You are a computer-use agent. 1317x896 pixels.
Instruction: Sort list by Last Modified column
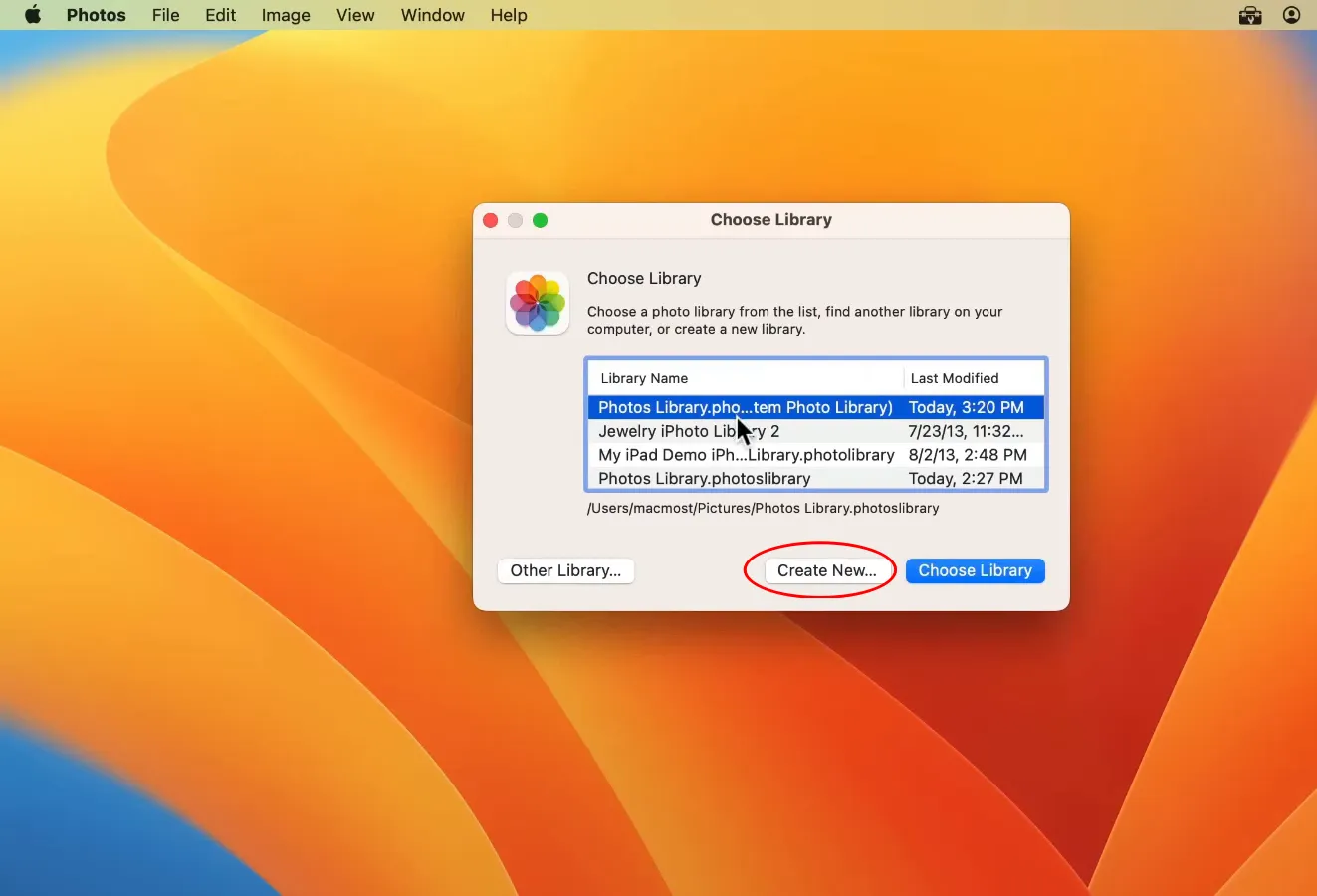pos(955,378)
